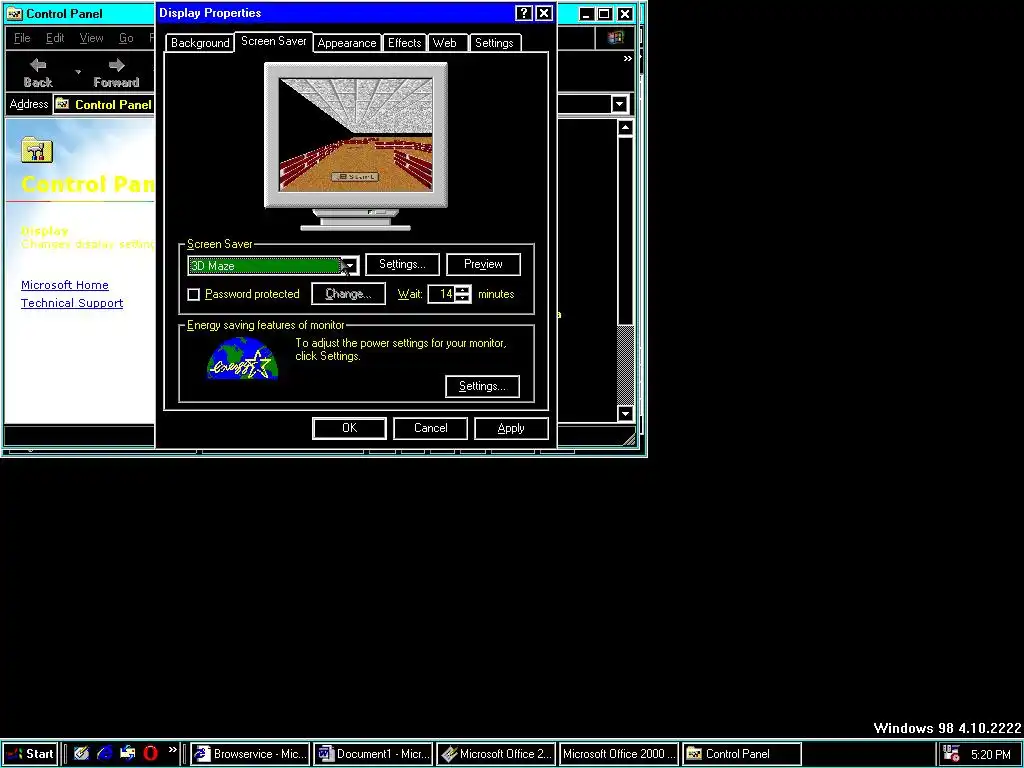The image size is (1024, 768).
Task: Switch to Microsoft Office 2000 taskbar button
Action: 618,754
